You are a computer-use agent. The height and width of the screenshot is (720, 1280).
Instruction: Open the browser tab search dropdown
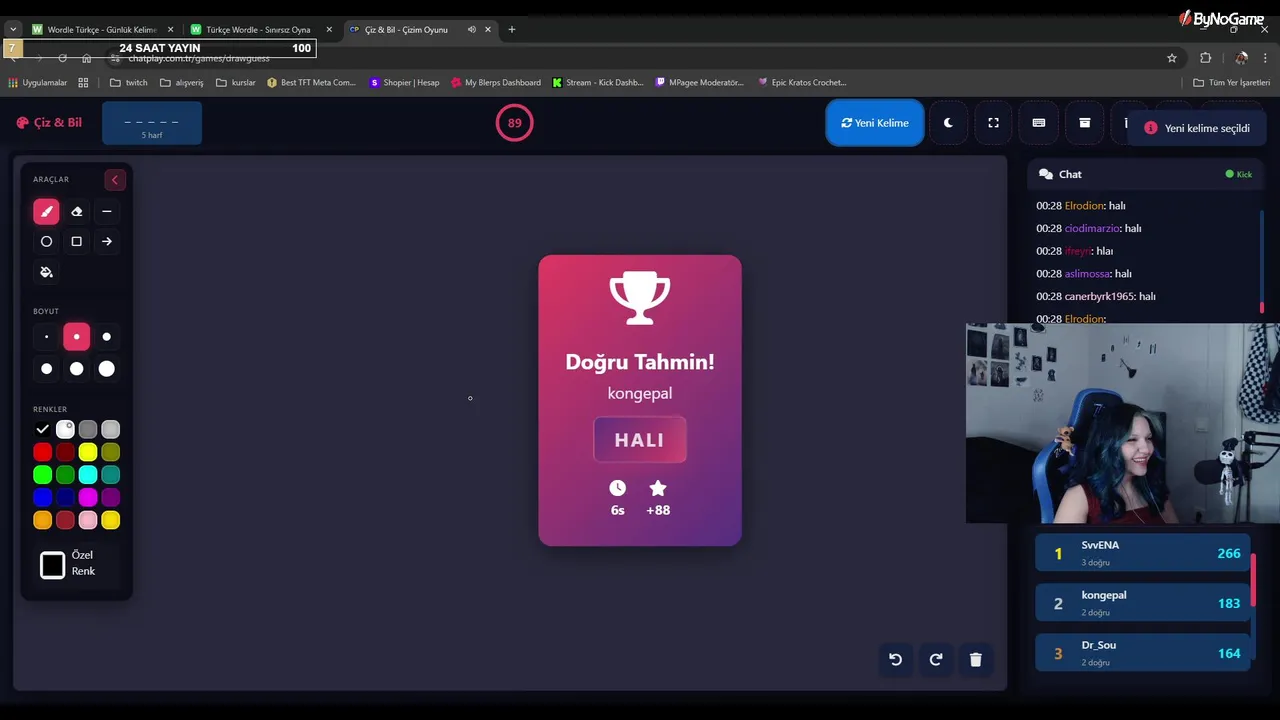[x=13, y=30]
